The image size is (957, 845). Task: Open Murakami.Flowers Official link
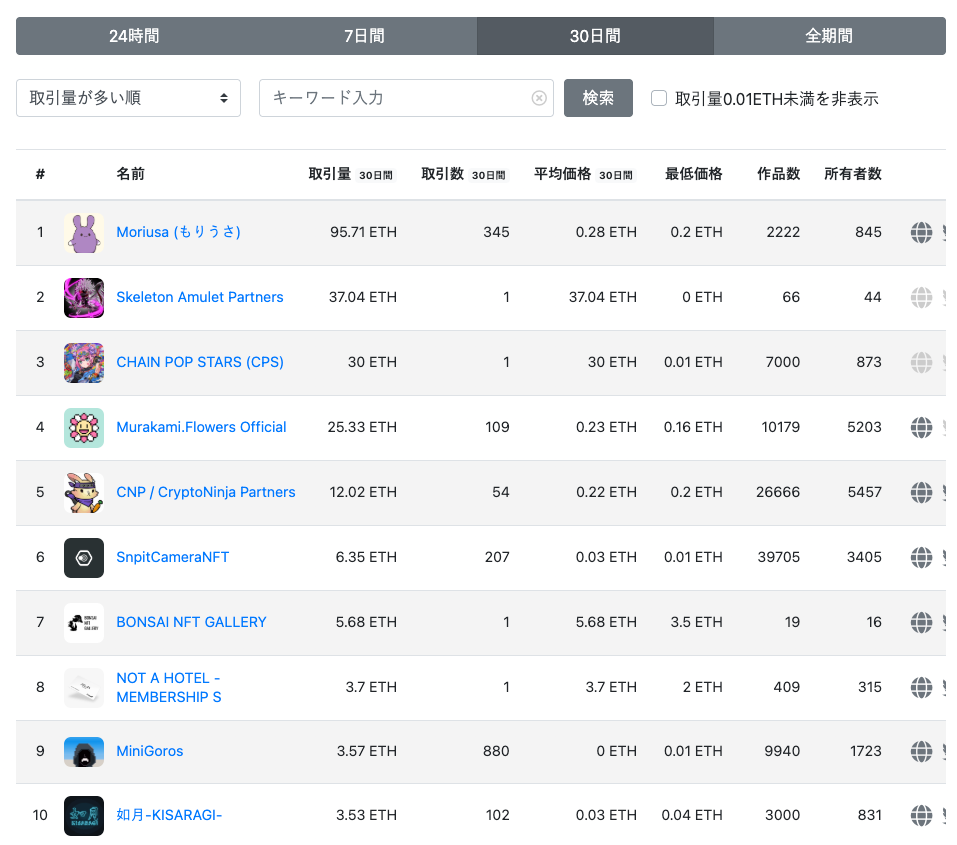[x=201, y=427]
